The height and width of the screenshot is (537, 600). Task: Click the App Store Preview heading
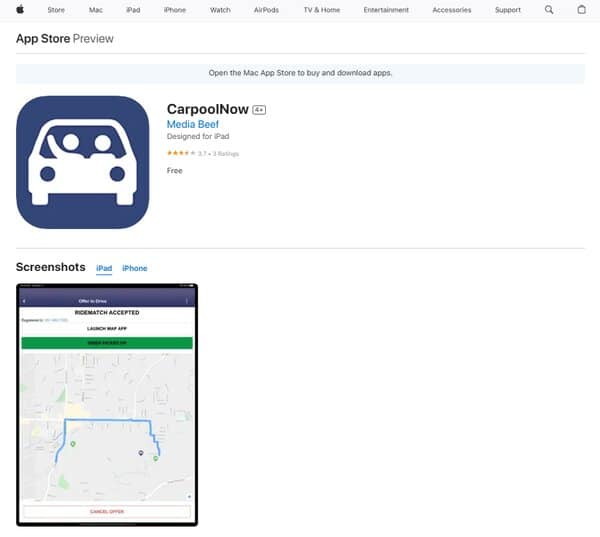[x=65, y=39]
